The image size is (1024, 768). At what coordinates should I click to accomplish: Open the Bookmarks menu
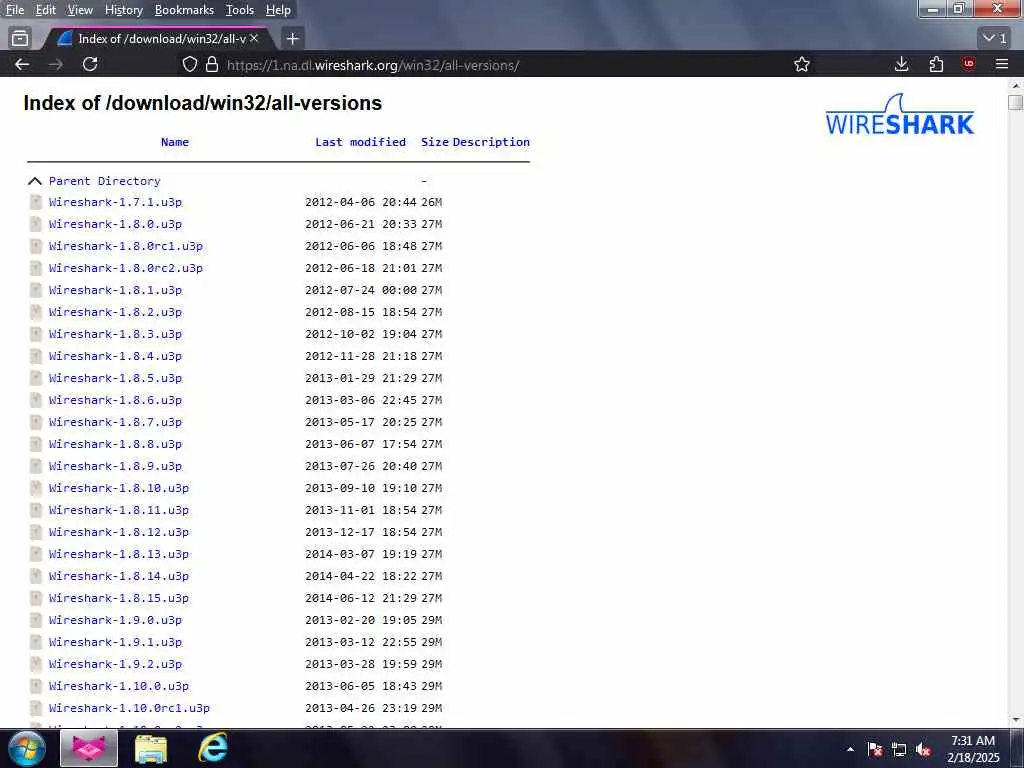pyautogui.click(x=184, y=10)
